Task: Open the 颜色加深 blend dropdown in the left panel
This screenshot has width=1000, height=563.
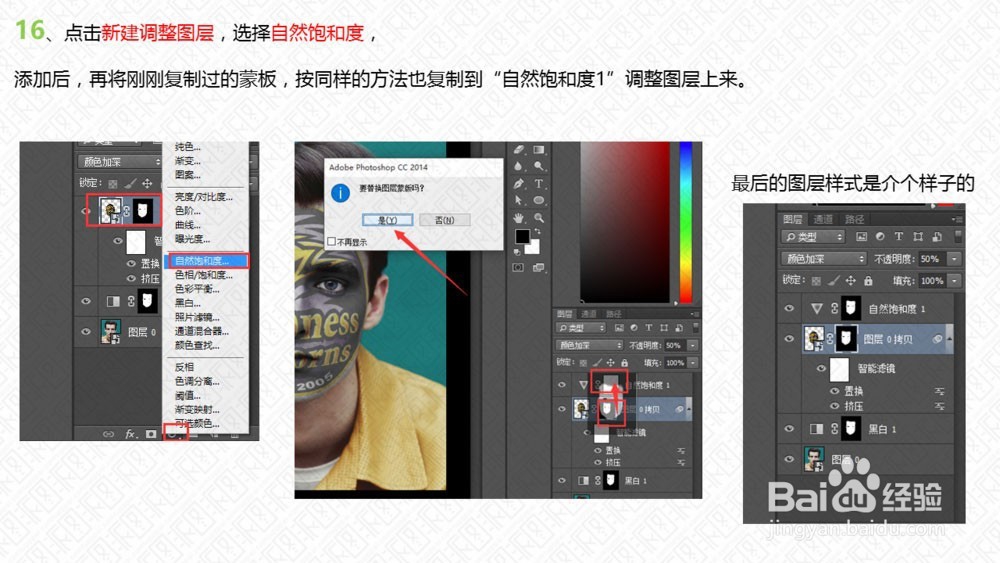Action: point(120,162)
